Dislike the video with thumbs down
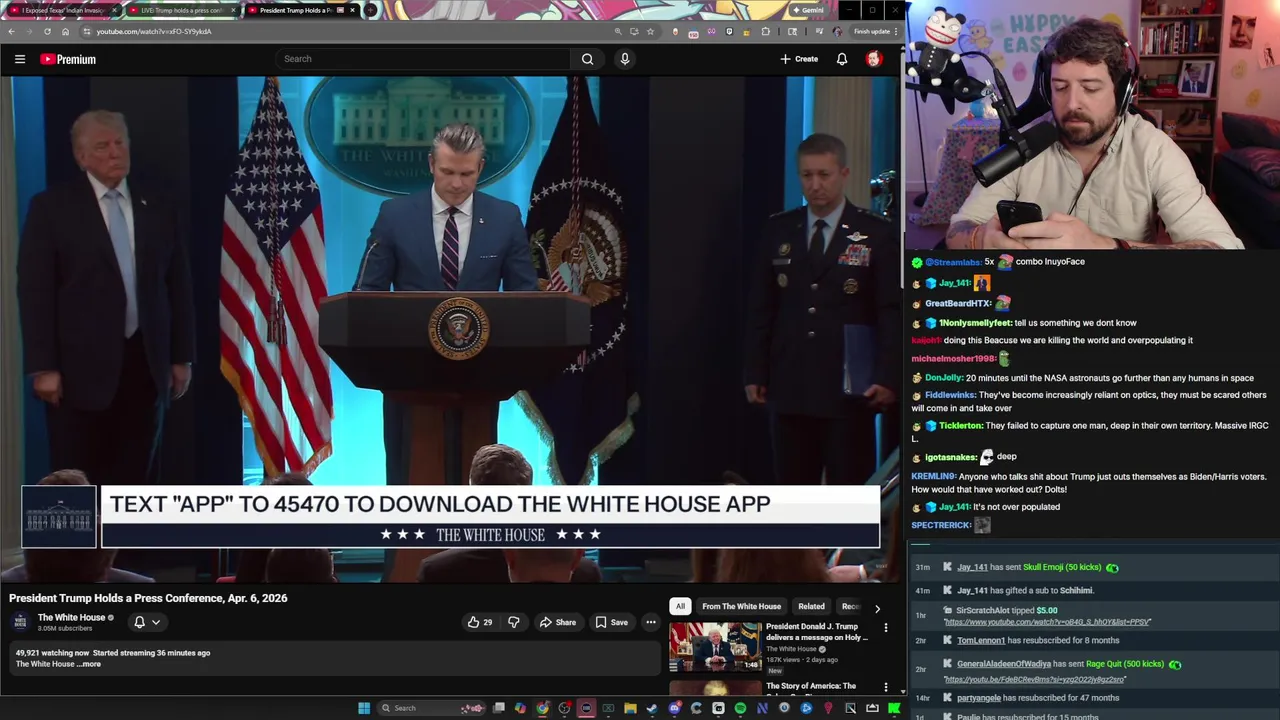The width and height of the screenshot is (1280, 720). [514, 622]
